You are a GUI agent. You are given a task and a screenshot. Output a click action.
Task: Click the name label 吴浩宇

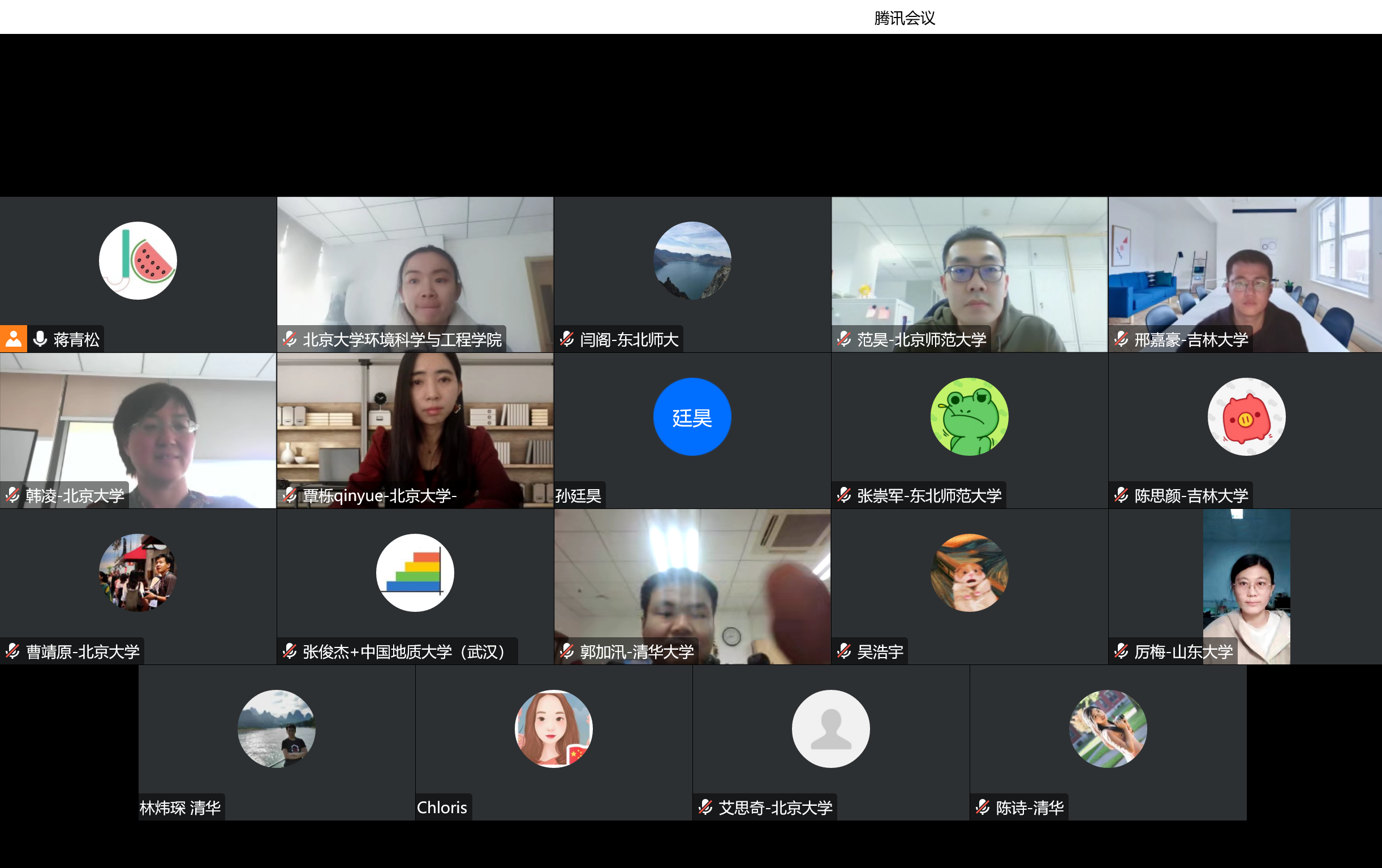[880, 652]
